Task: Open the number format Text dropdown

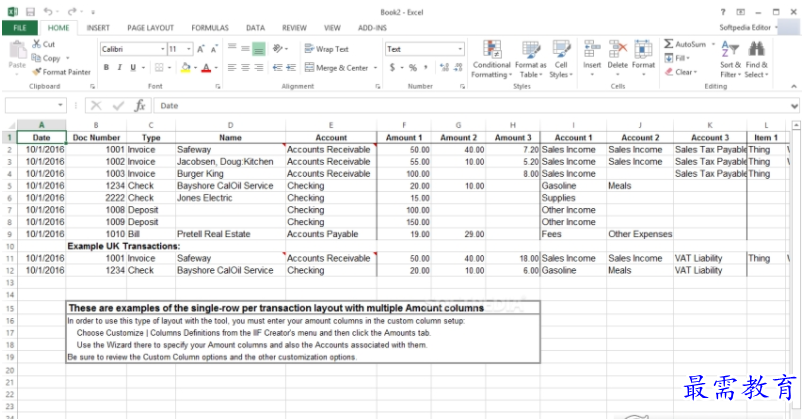Action: (x=460, y=49)
